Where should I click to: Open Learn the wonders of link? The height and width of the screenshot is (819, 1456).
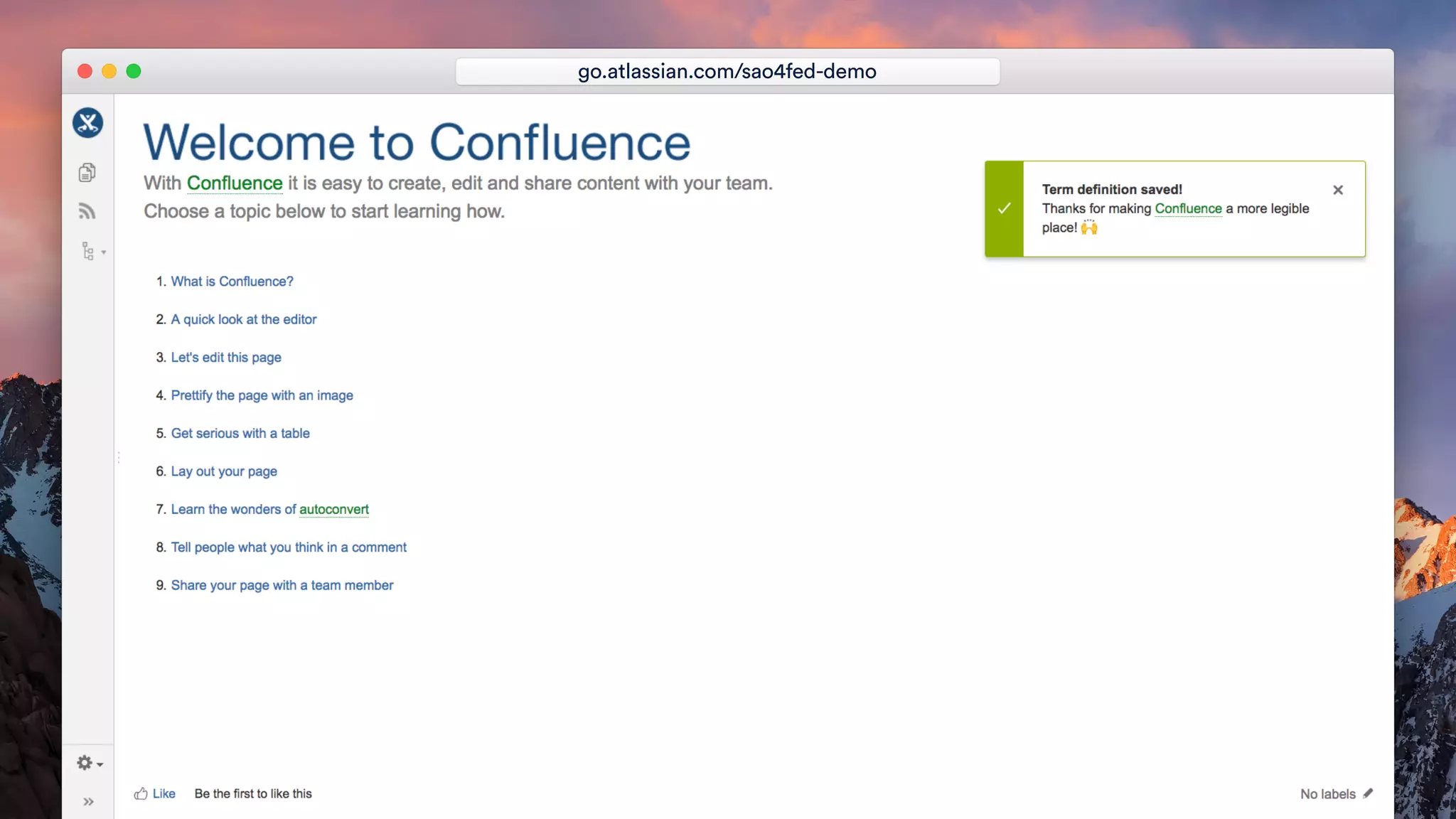pos(233,510)
